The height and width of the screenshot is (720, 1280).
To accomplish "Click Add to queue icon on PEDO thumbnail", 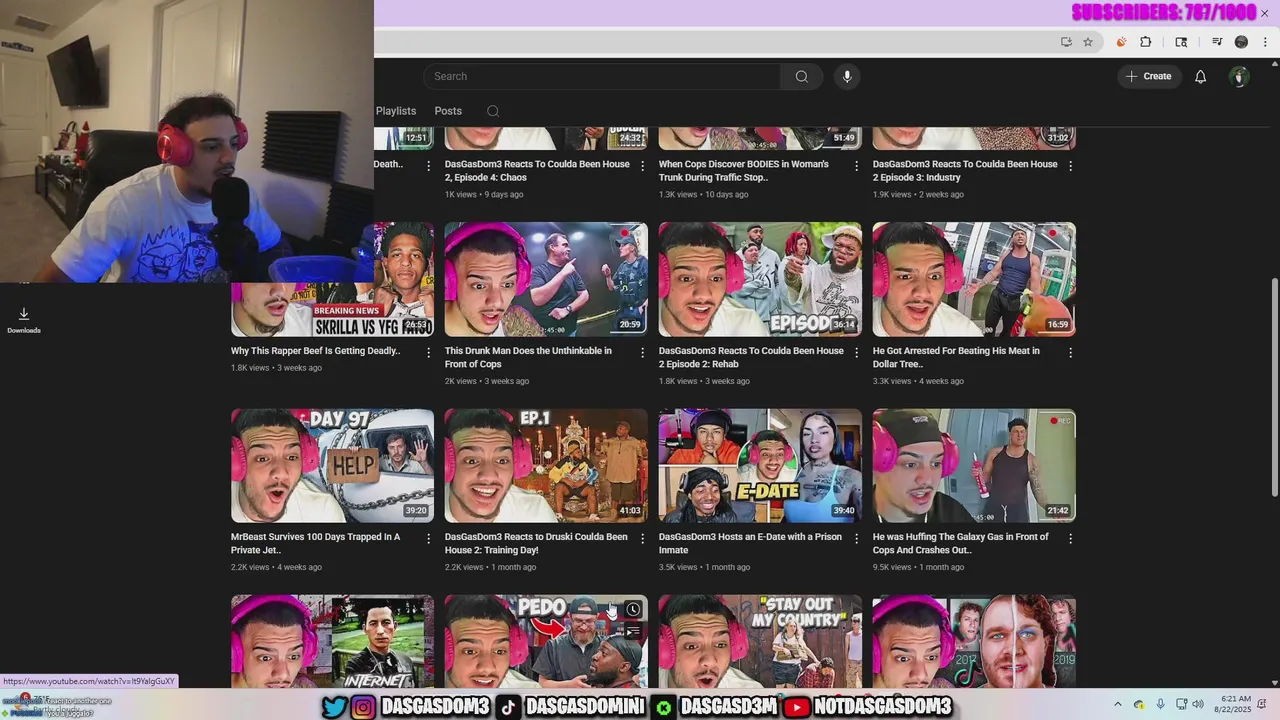I will (633, 632).
